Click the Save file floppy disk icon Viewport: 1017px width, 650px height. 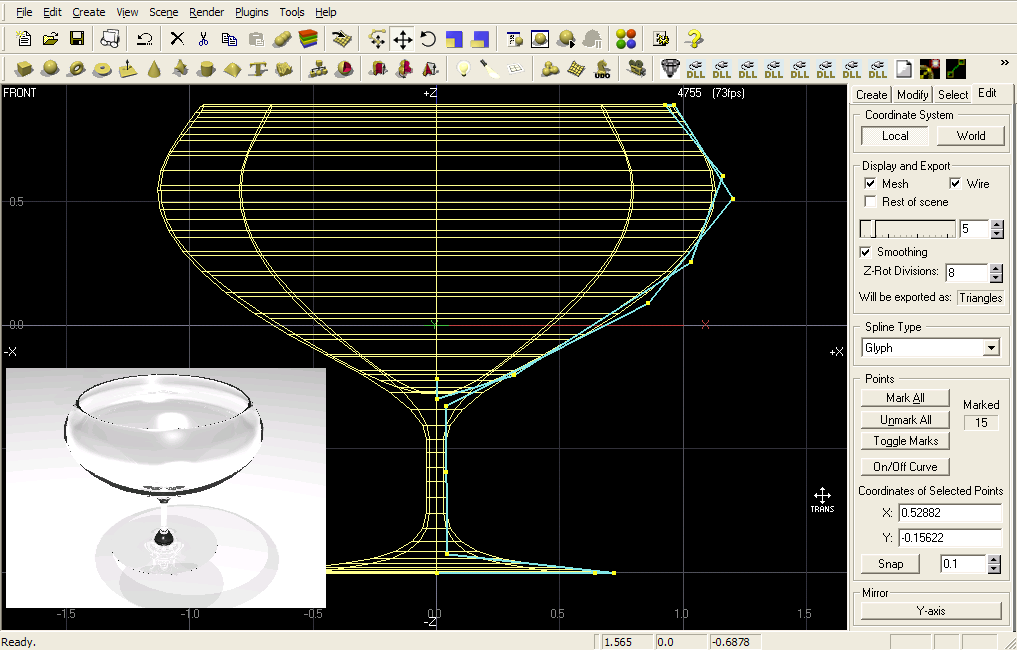[76, 39]
